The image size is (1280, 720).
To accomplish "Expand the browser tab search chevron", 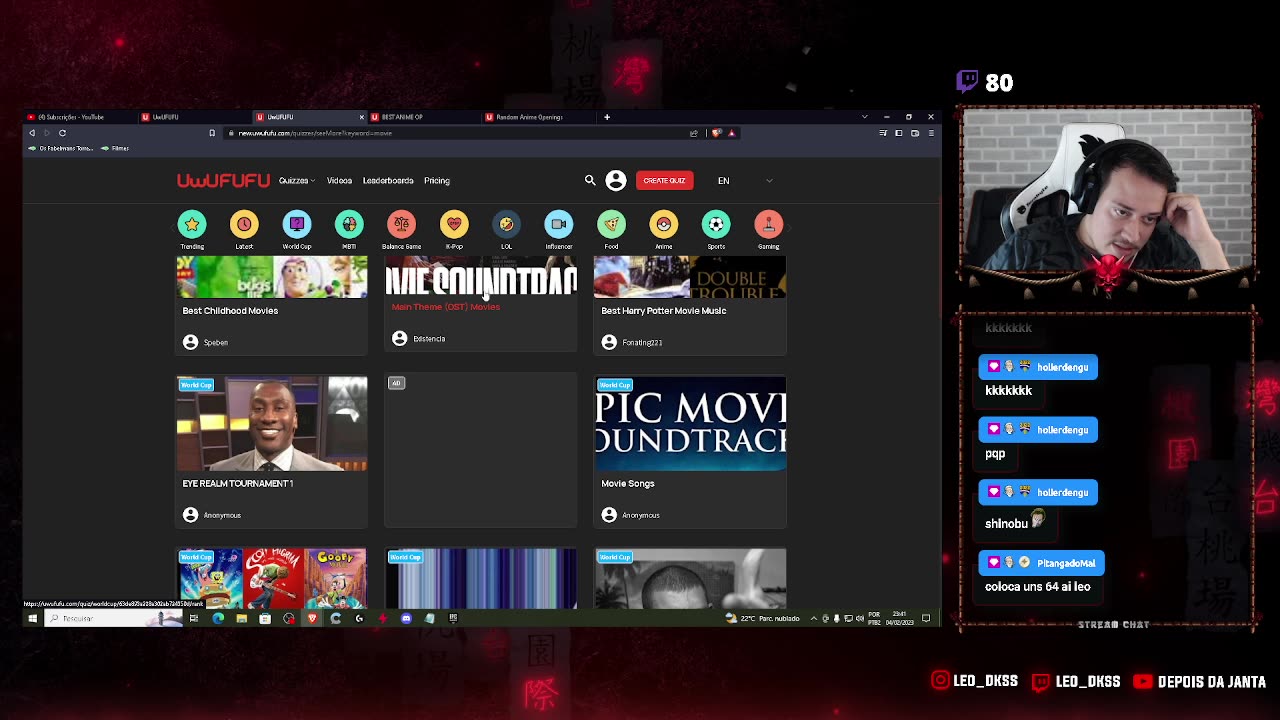I will point(865,117).
